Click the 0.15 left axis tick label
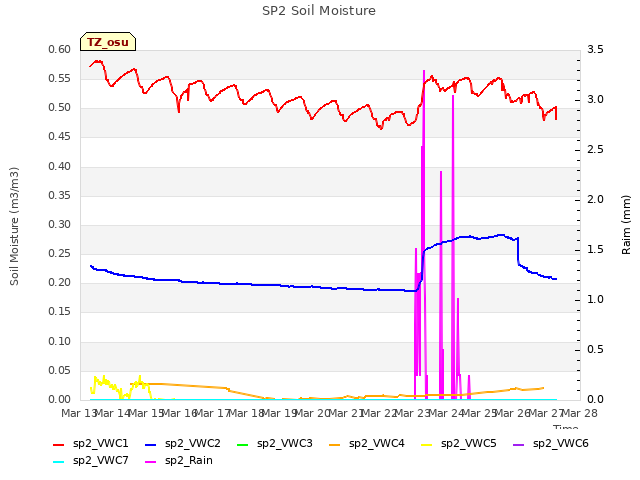This screenshot has width=640, height=480. [x=60, y=312]
